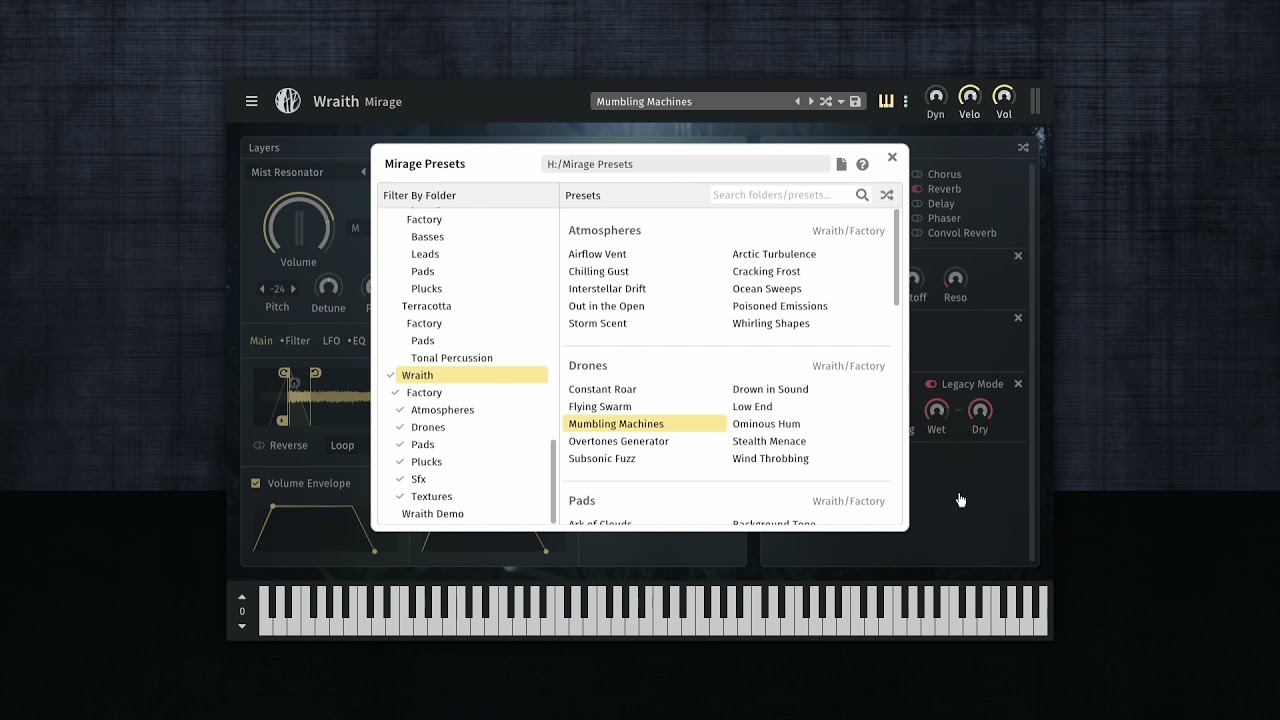
Task: Click the presets folder path field
Action: pyautogui.click(x=686, y=164)
